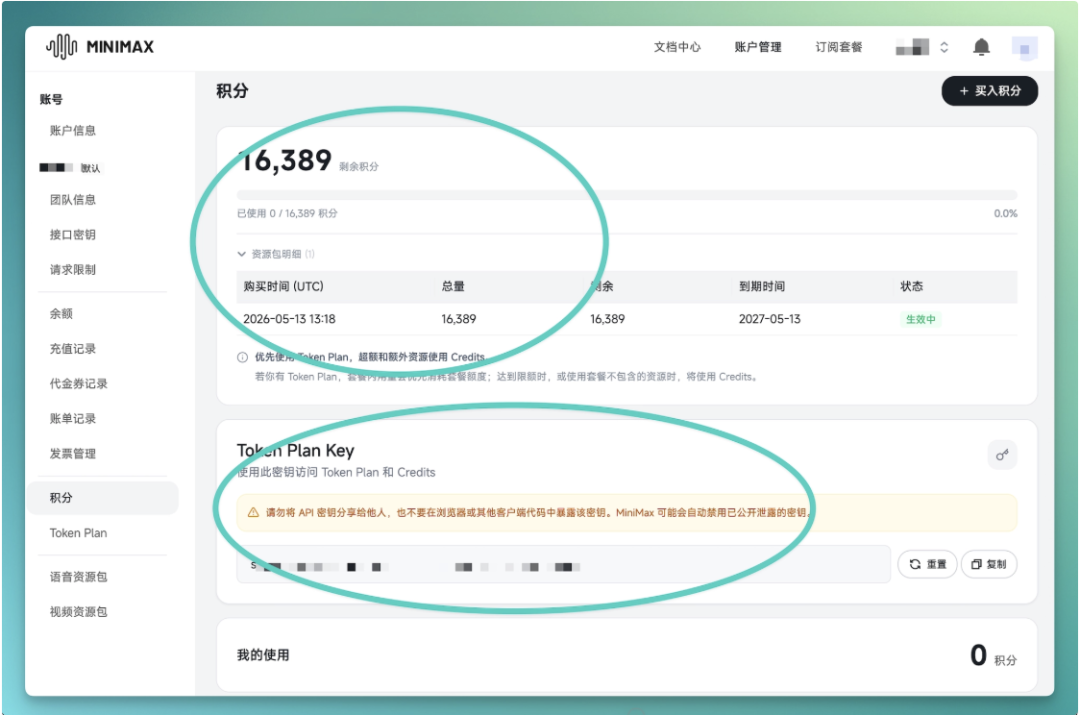Open the user avatar menu
Image resolution: width=1080 pixels, height=715 pixels.
1024,48
